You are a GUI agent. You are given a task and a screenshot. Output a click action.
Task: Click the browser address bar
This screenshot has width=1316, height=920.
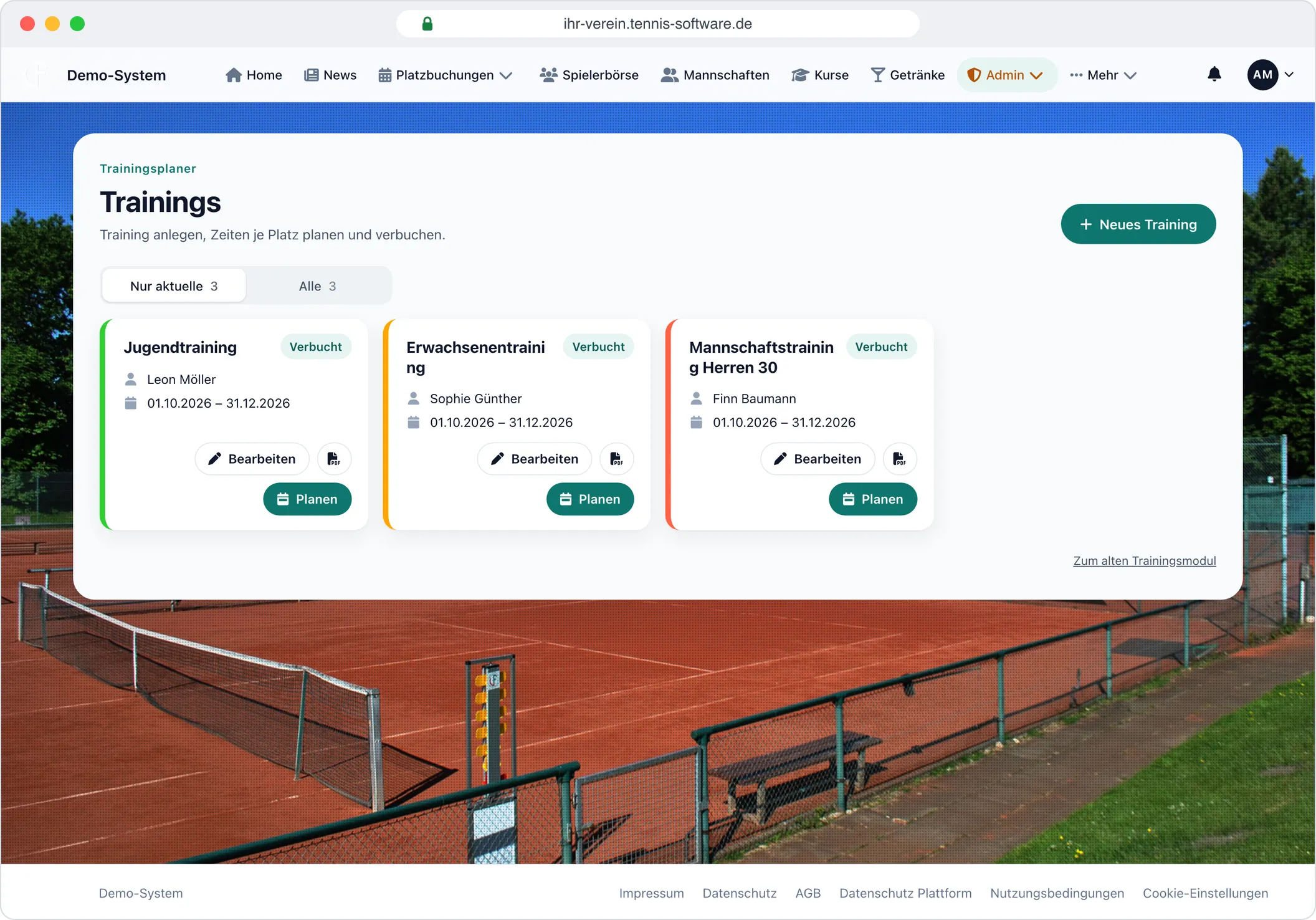coord(657,24)
